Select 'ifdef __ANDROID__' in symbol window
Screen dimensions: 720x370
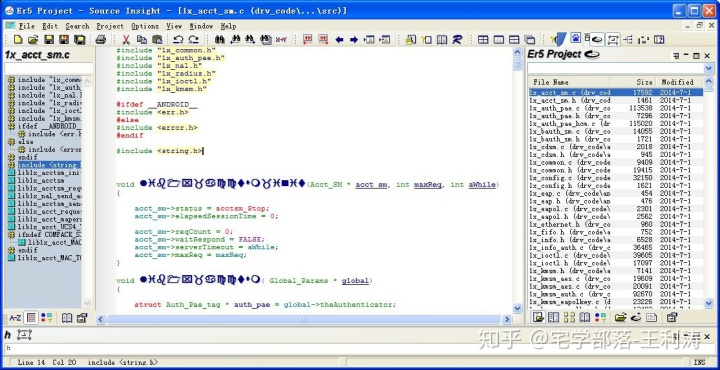(x=49, y=126)
